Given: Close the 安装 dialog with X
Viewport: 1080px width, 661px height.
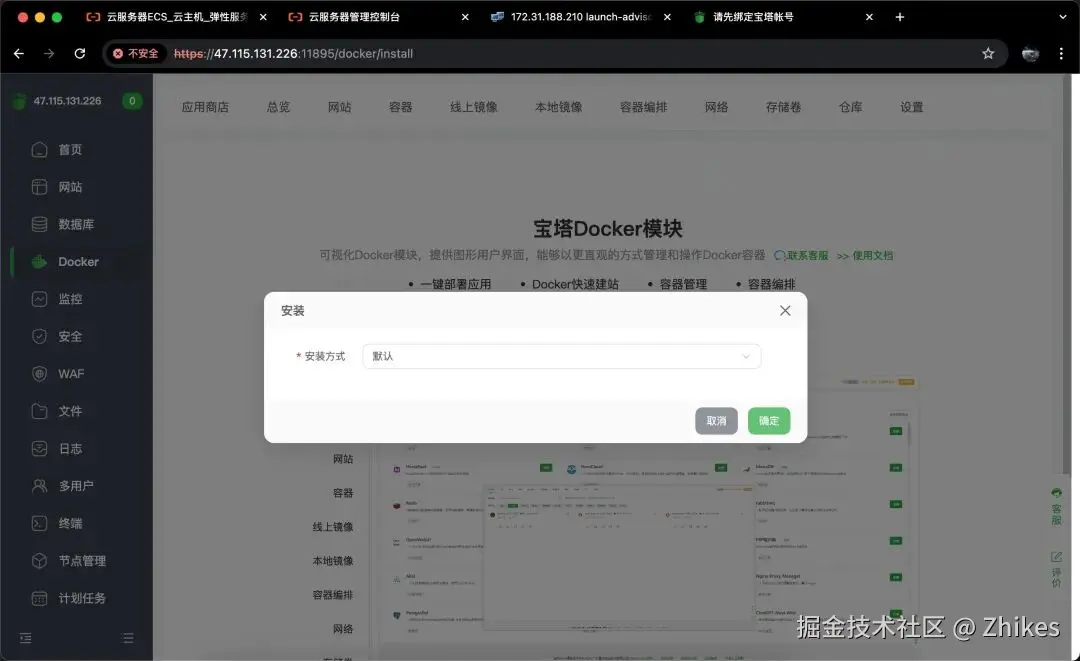Looking at the screenshot, I should (x=785, y=311).
